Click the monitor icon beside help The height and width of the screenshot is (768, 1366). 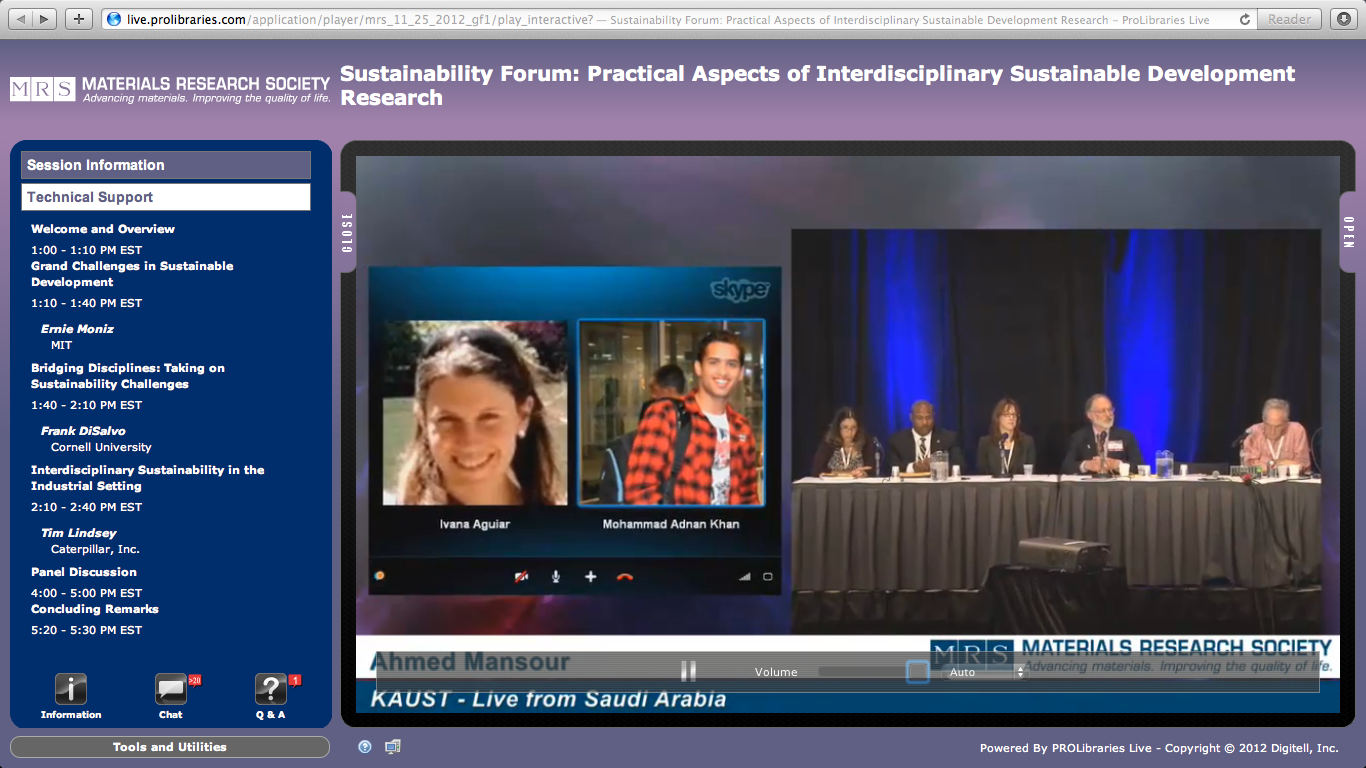(x=393, y=747)
